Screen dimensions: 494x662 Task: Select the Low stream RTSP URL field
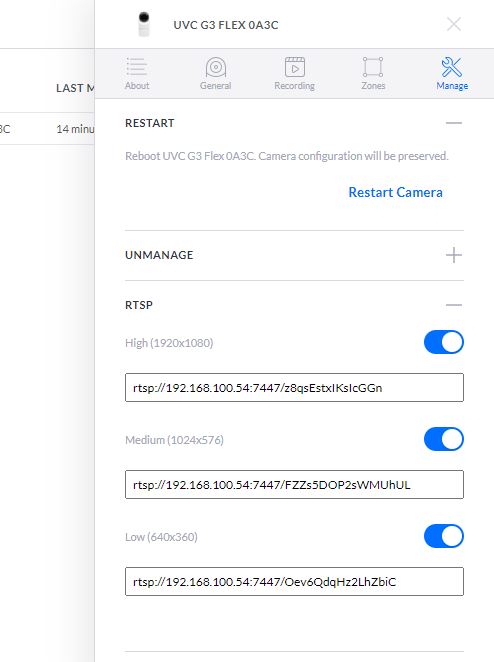click(294, 582)
